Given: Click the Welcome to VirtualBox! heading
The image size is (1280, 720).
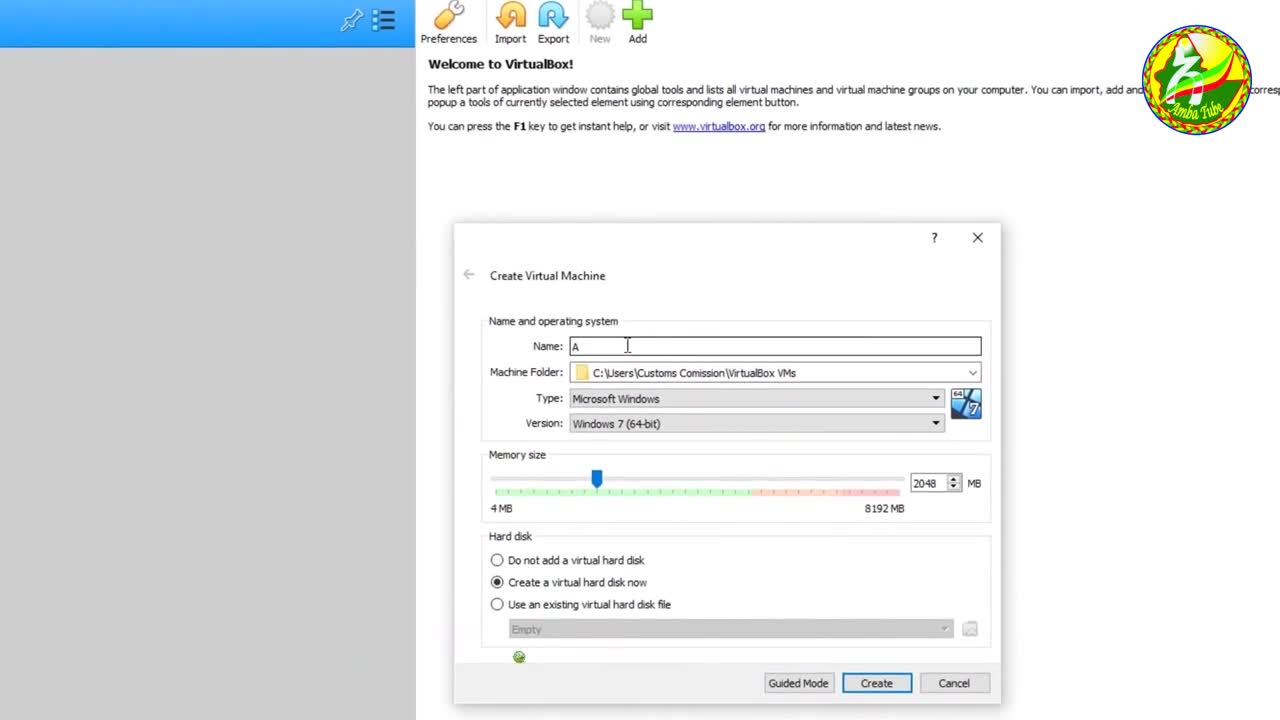Looking at the screenshot, I should [x=501, y=64].
